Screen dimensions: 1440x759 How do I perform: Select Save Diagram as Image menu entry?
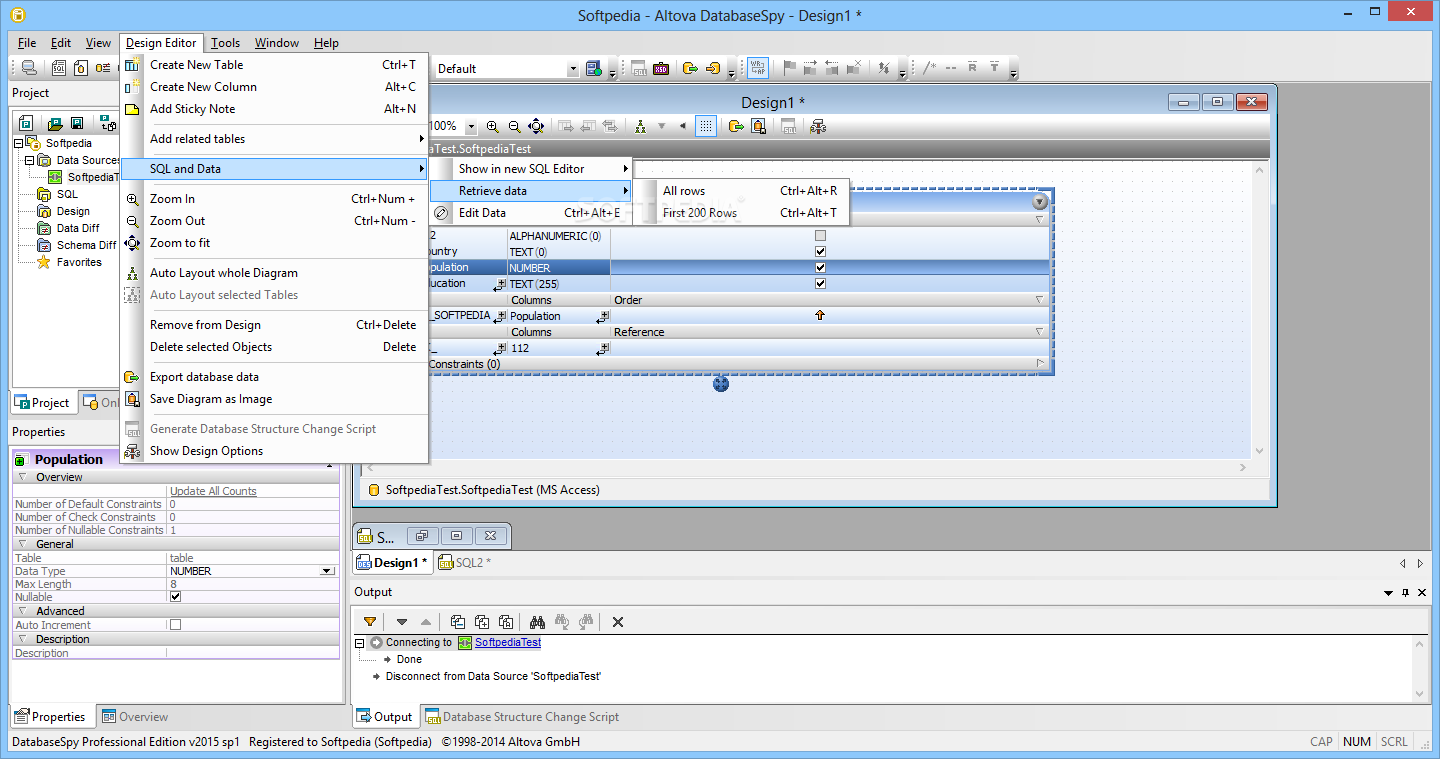coord(274,399)
